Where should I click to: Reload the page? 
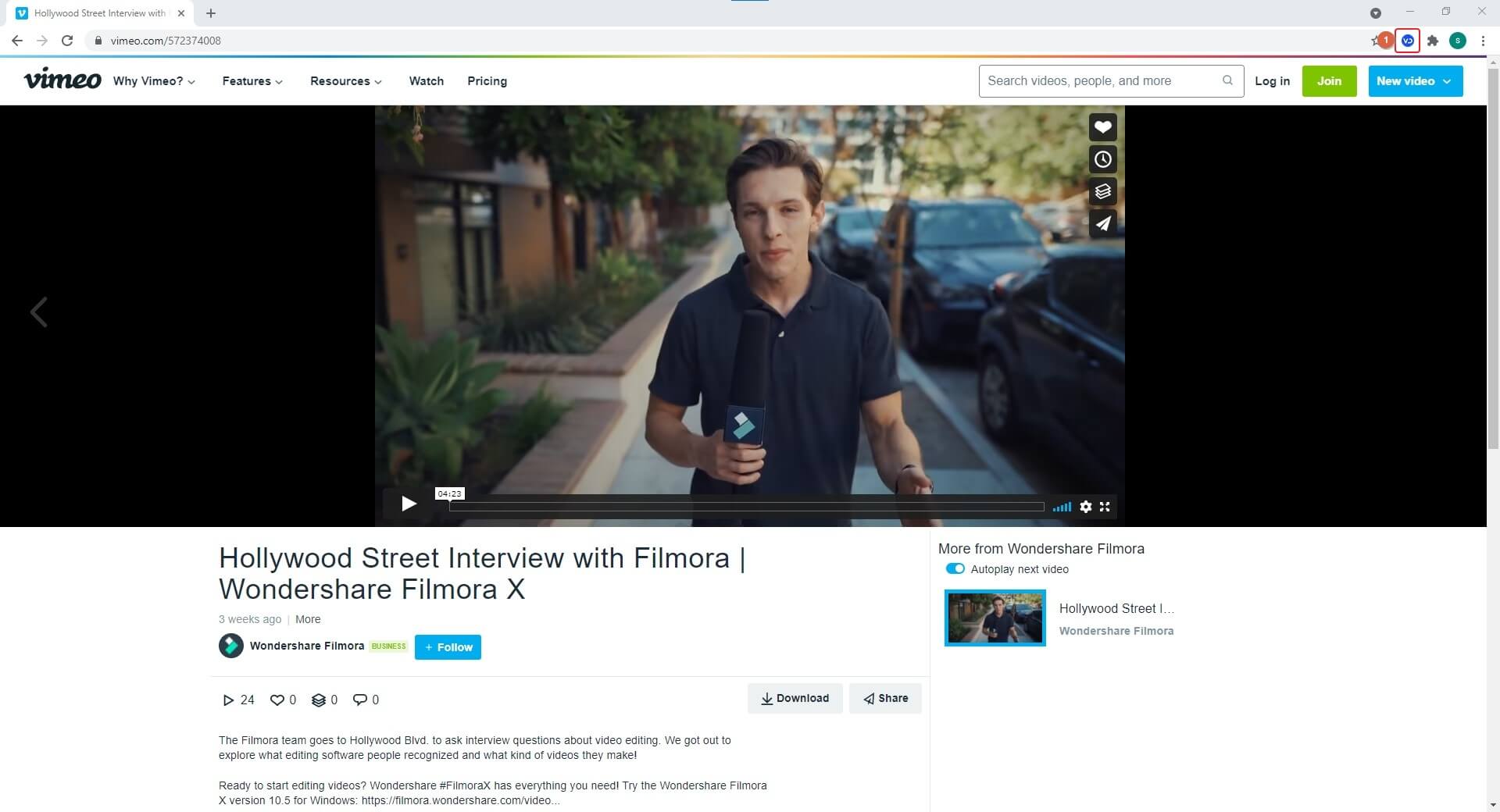67,41
